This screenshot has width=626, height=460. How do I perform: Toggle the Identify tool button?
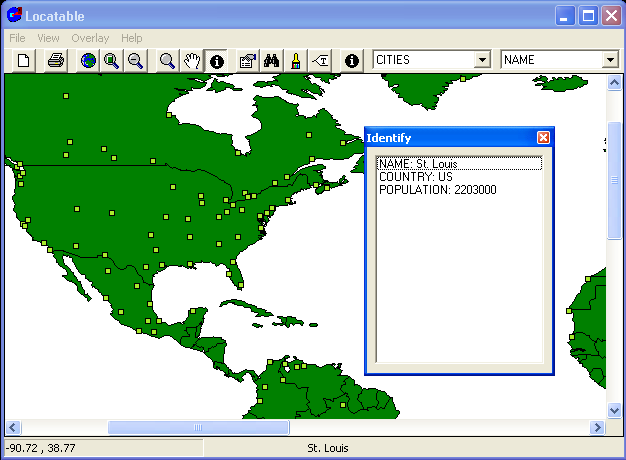[216, 61]
